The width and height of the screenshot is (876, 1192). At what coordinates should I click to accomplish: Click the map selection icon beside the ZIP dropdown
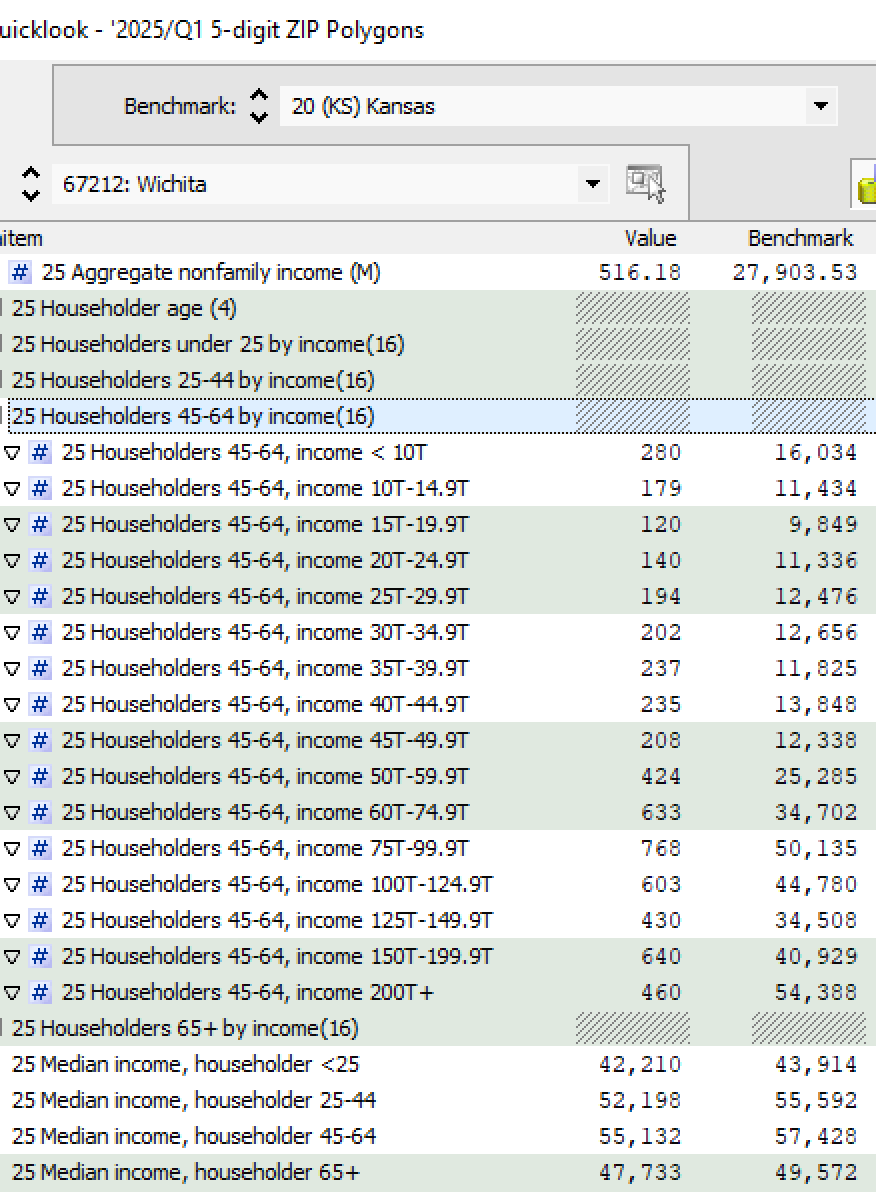[x=645, y=183]
